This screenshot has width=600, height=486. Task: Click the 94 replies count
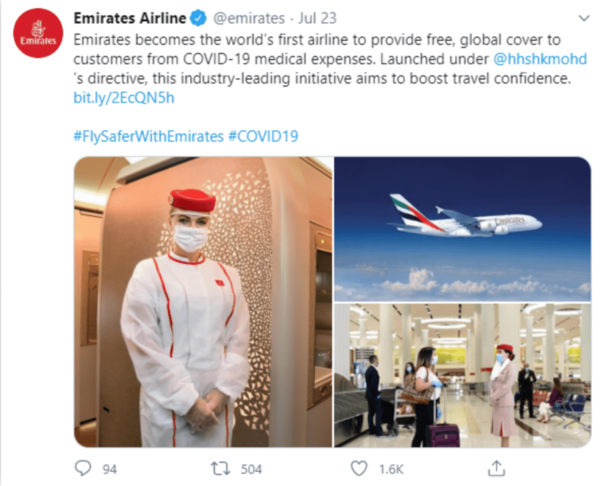pyautogui.click(x=109, y=469)
